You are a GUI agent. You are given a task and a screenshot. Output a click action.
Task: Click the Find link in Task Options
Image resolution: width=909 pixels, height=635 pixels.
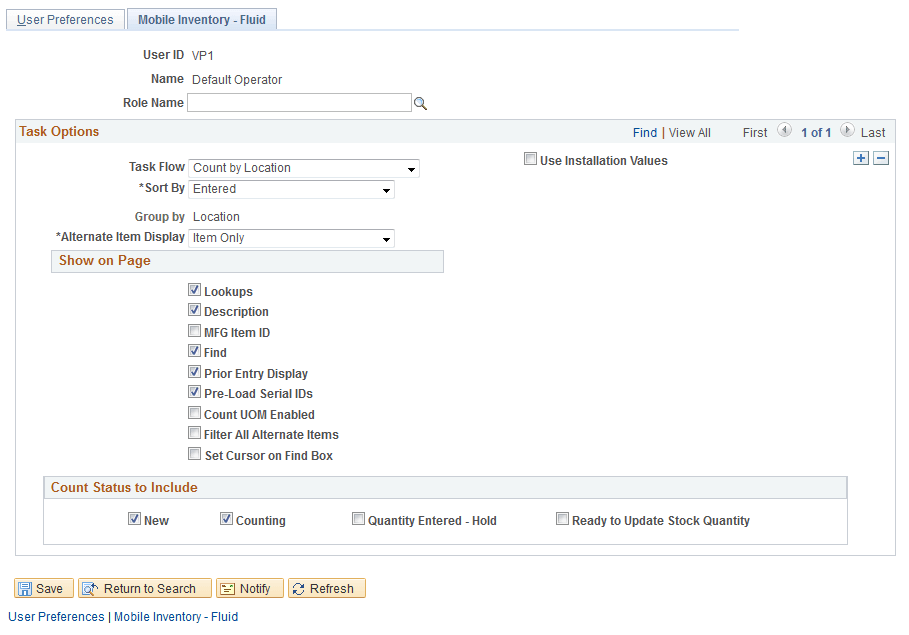(645, 132)
